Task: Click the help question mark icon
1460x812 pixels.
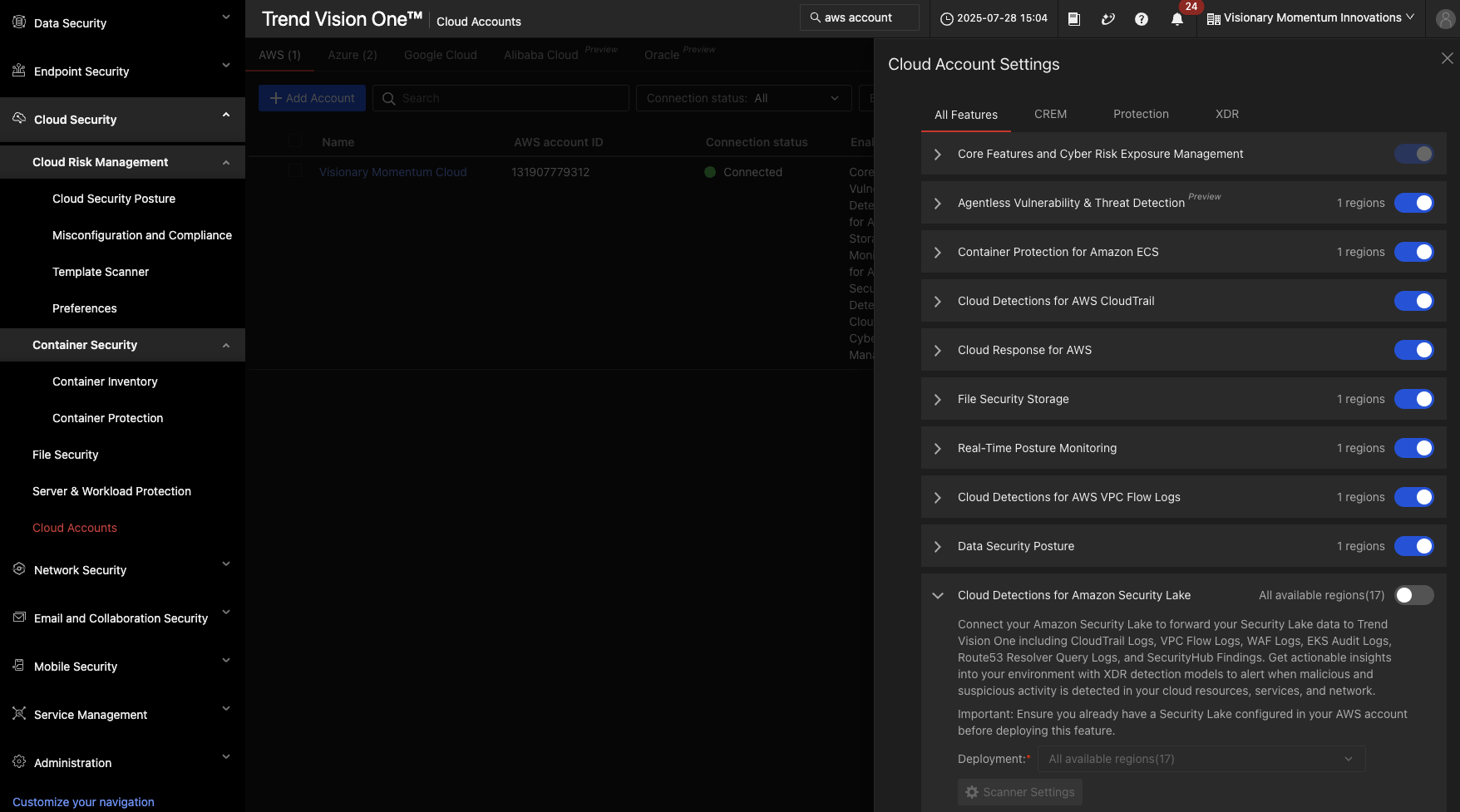Action: [x=1141, y=19]
